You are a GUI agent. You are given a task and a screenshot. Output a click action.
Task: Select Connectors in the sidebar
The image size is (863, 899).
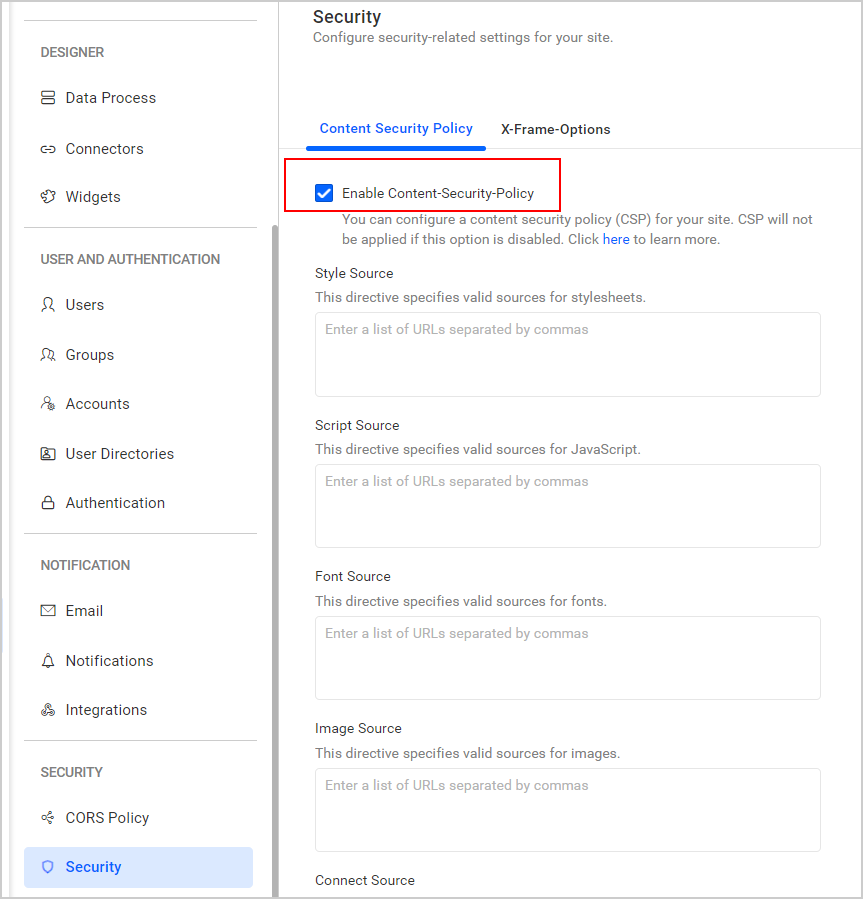point(105,148)
